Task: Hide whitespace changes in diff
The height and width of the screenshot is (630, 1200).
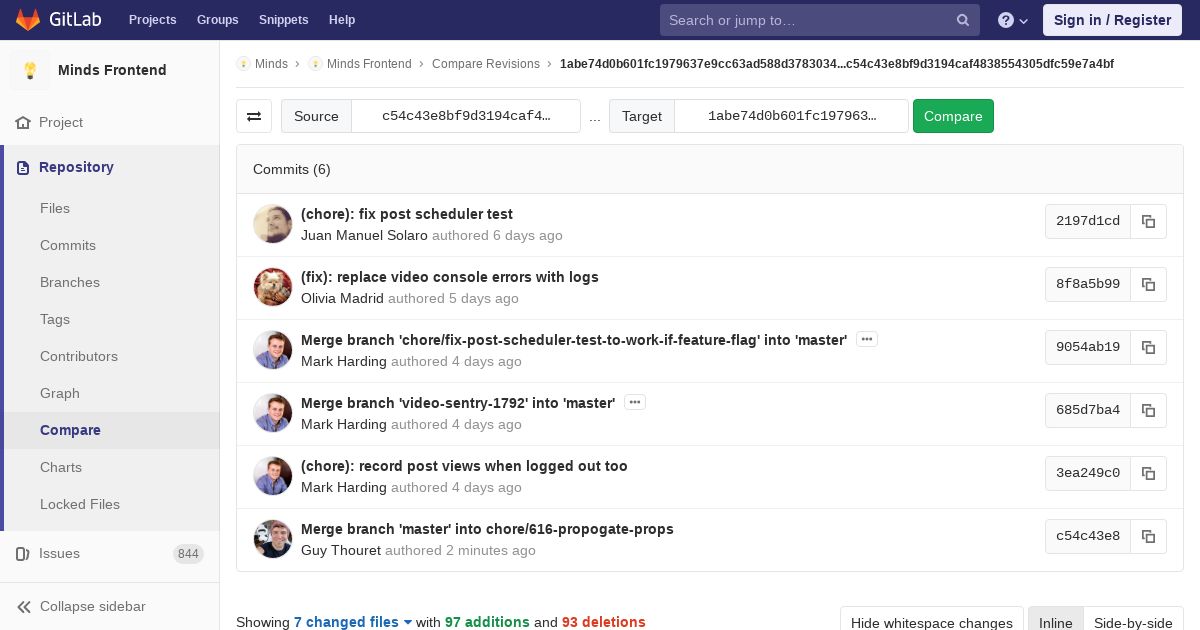Action: pyautogui.click(x=931, y=623)
